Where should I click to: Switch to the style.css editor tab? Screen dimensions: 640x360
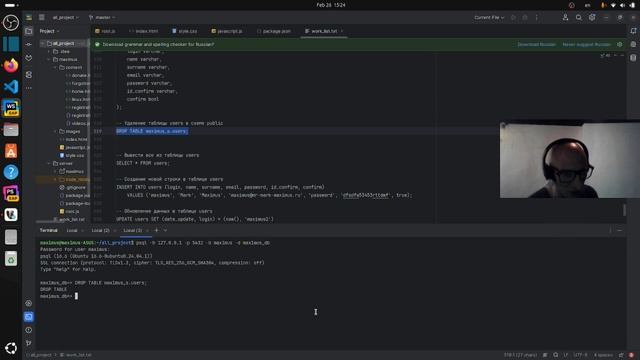184,31
